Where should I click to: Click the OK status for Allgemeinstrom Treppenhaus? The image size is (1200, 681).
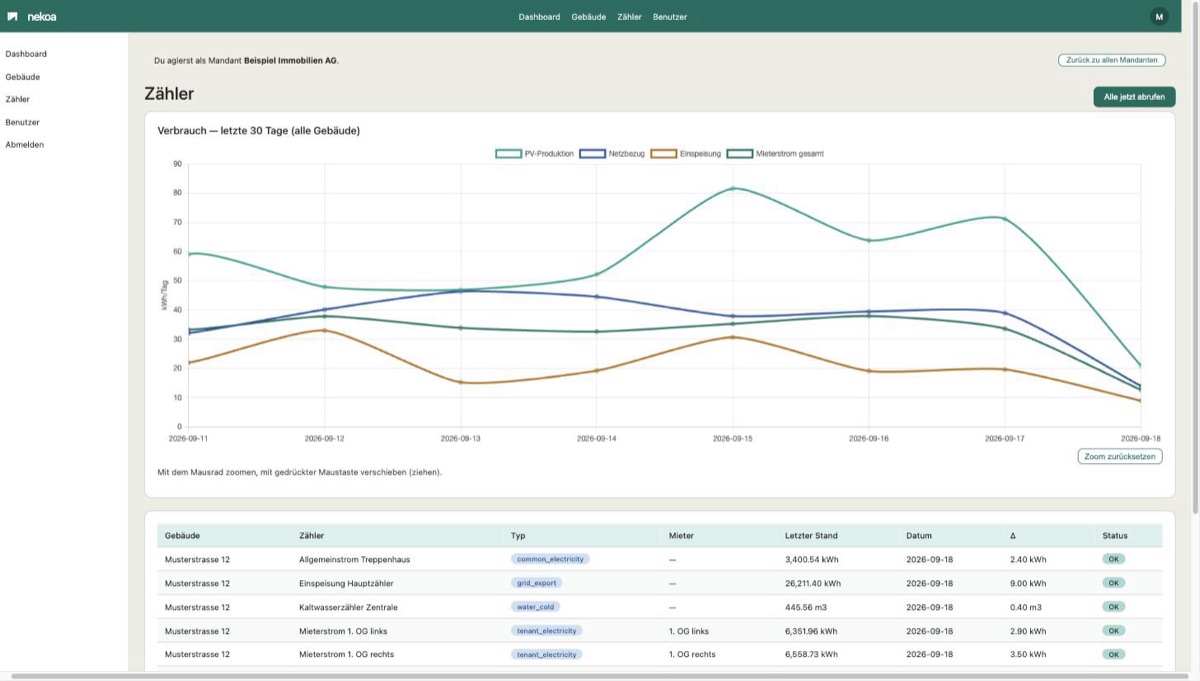click(1113, 559)
